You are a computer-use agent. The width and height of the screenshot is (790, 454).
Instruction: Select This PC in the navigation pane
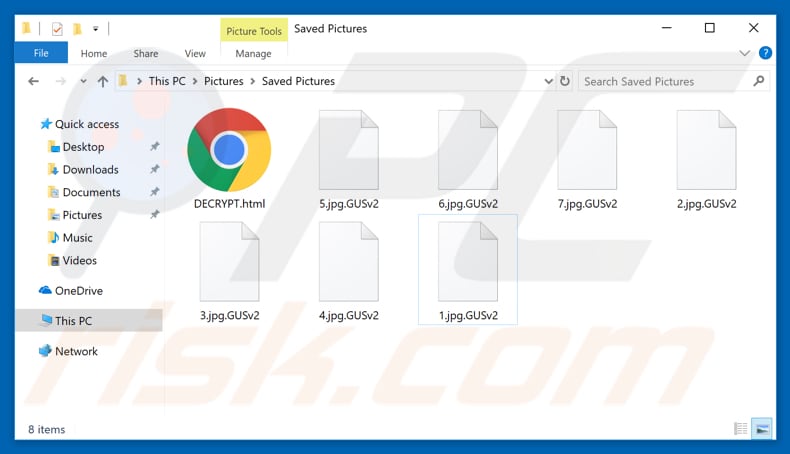pos(89,320)
